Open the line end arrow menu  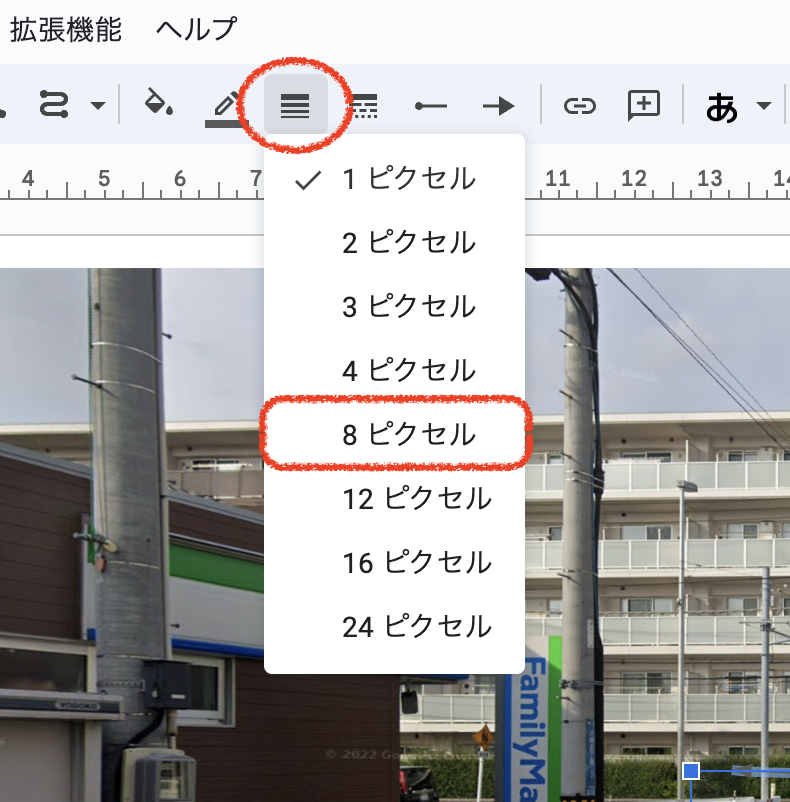[498, 106]
